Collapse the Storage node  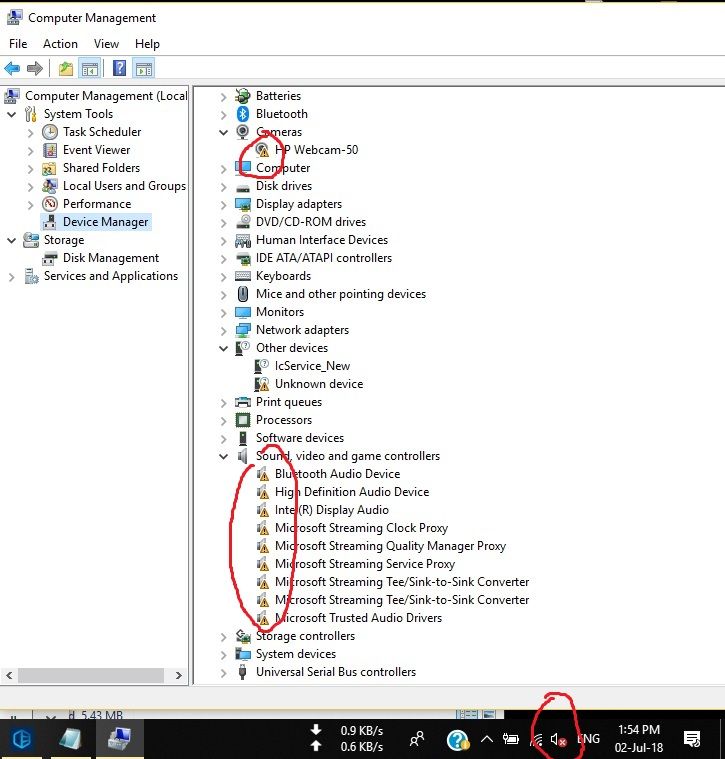point(12,240)
